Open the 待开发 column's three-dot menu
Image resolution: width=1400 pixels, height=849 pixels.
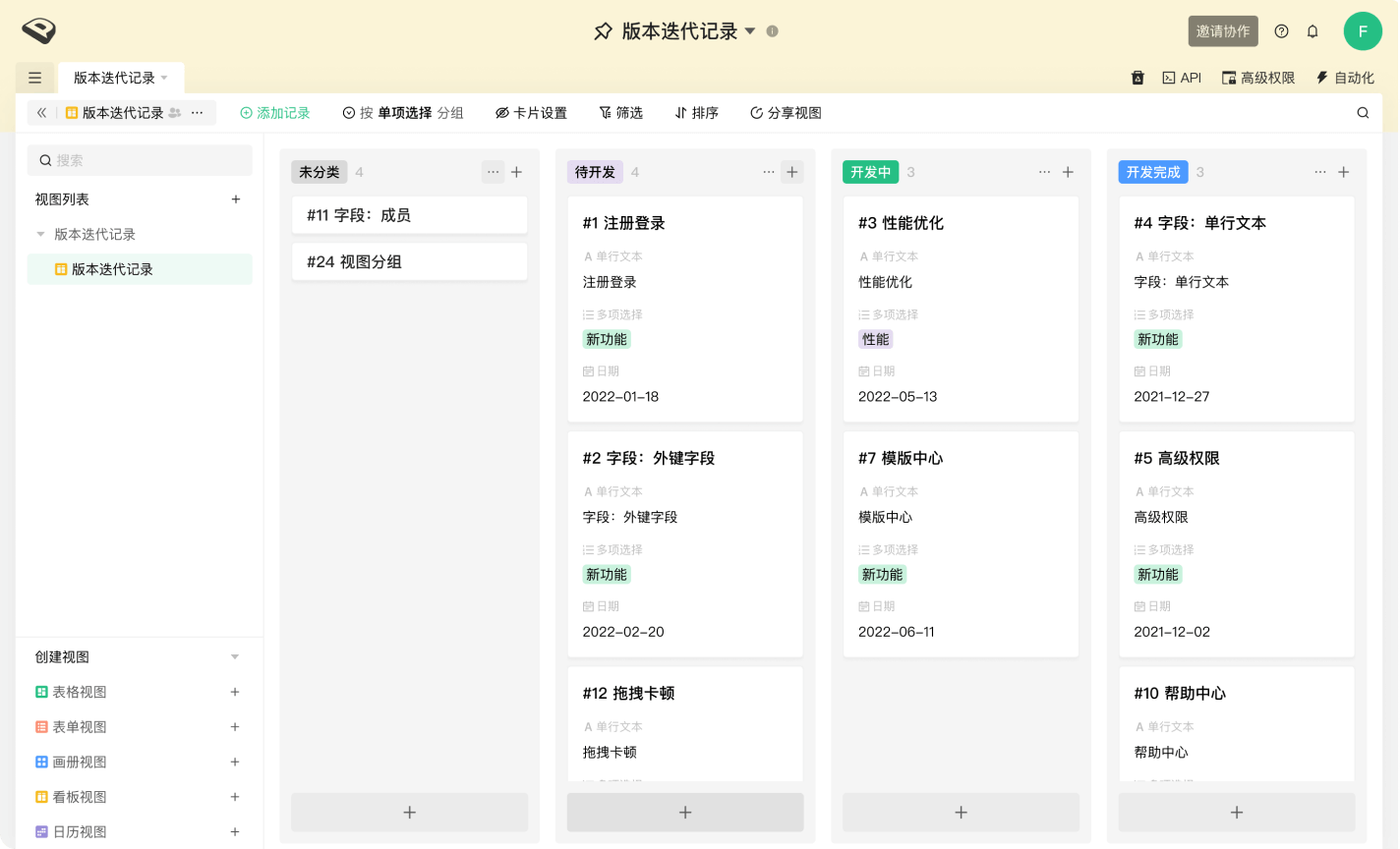pyautogui.click(x=769, y=172)
